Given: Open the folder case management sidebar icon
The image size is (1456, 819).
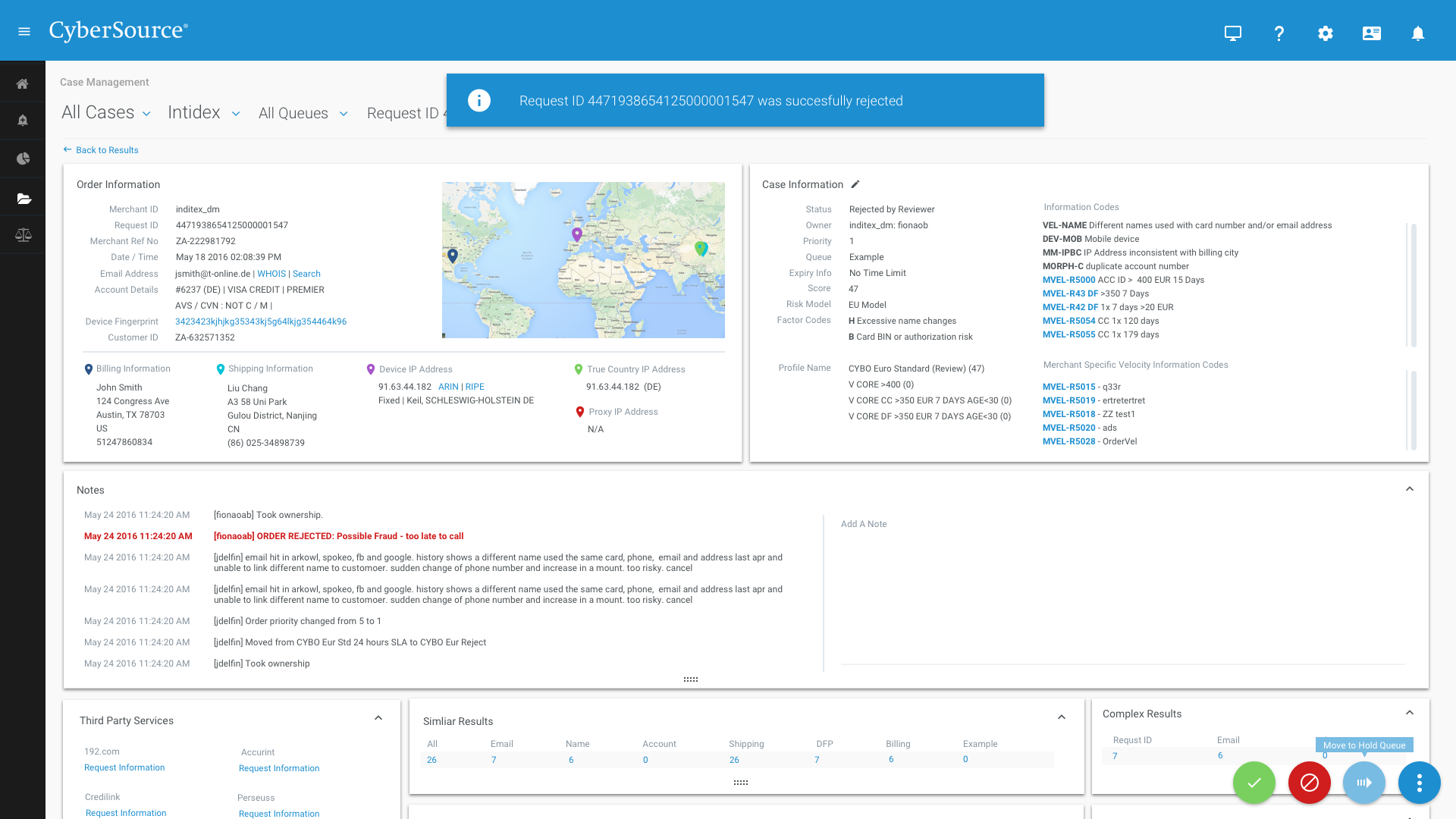Looking at the screenshot, I should (23, 199).
